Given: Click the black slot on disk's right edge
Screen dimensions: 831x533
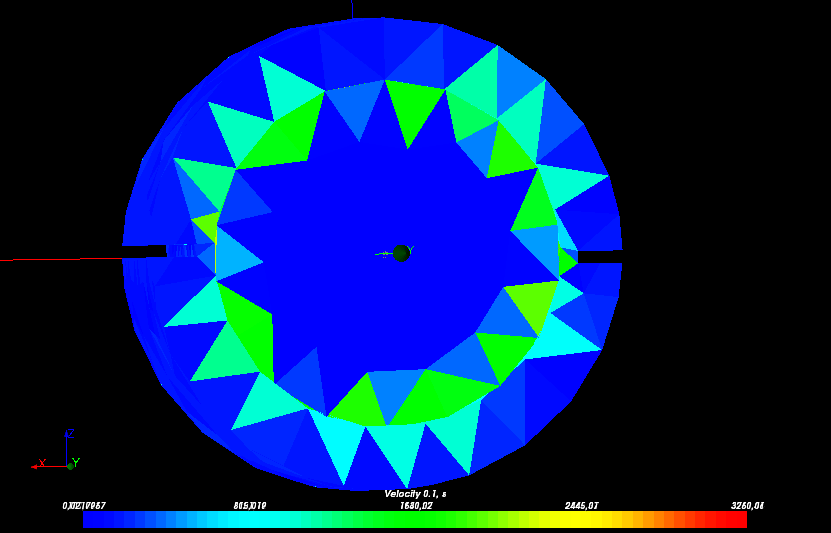Looking at the screenshot, I should pos(599,257).
